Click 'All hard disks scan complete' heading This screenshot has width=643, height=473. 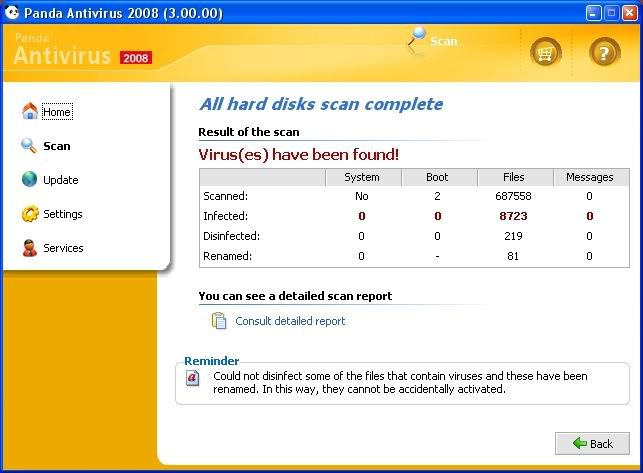(321, 104)
